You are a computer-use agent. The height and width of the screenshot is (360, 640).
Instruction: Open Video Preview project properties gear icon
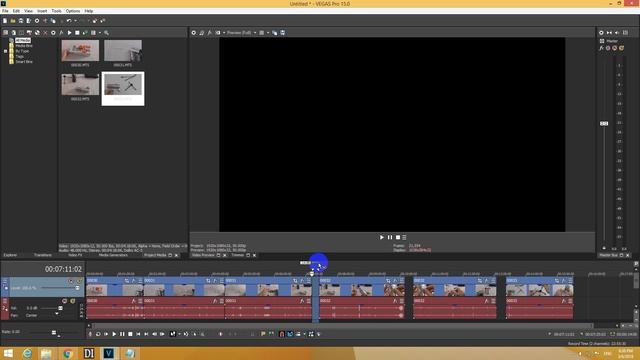point(194,33)
